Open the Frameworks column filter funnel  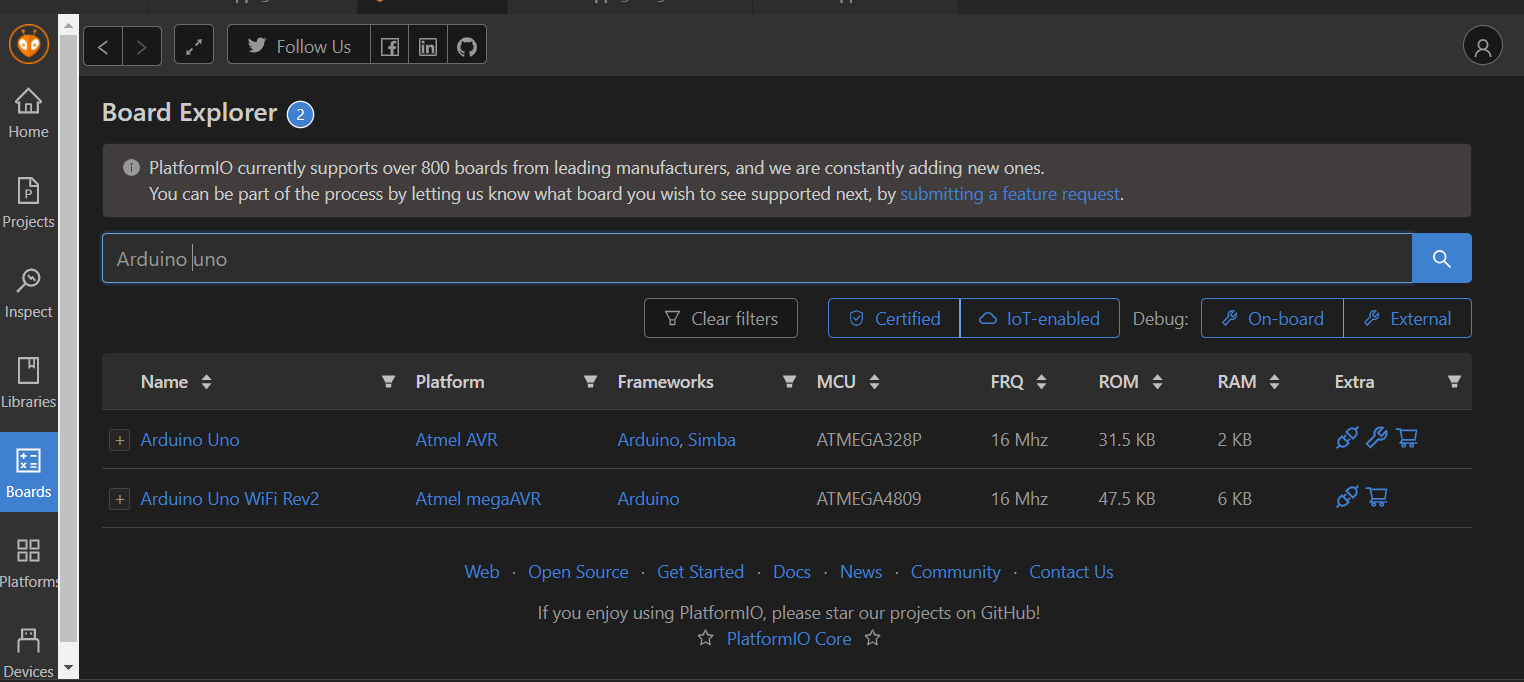pos(789,381)
